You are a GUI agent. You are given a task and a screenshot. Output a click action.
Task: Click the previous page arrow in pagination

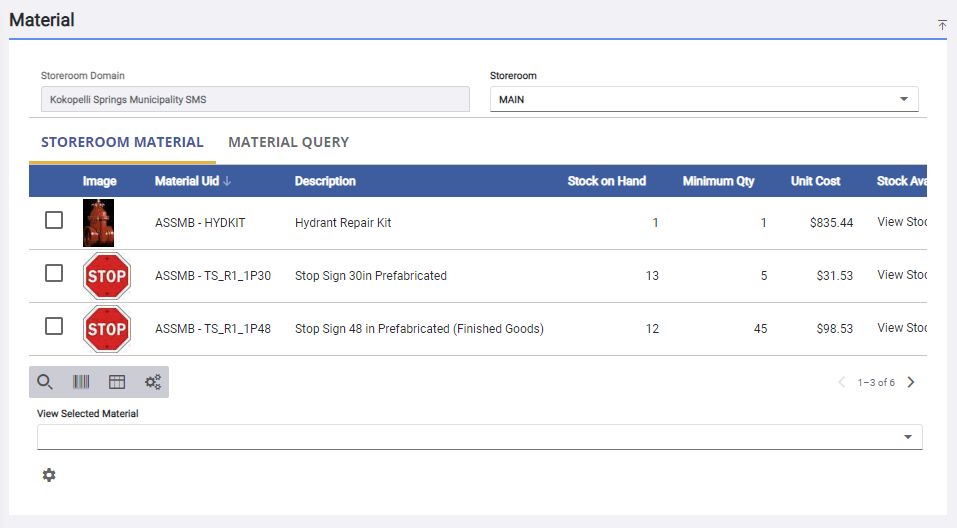pyautogui.click(x=841, y=382)
